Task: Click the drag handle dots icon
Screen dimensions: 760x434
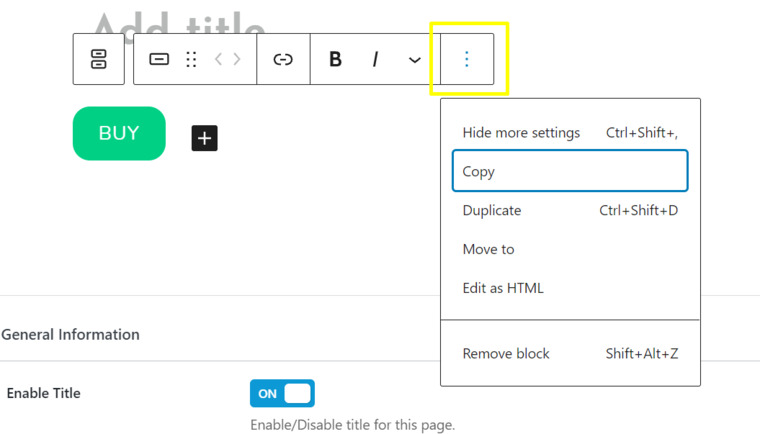Action: (x=191, y=59)
